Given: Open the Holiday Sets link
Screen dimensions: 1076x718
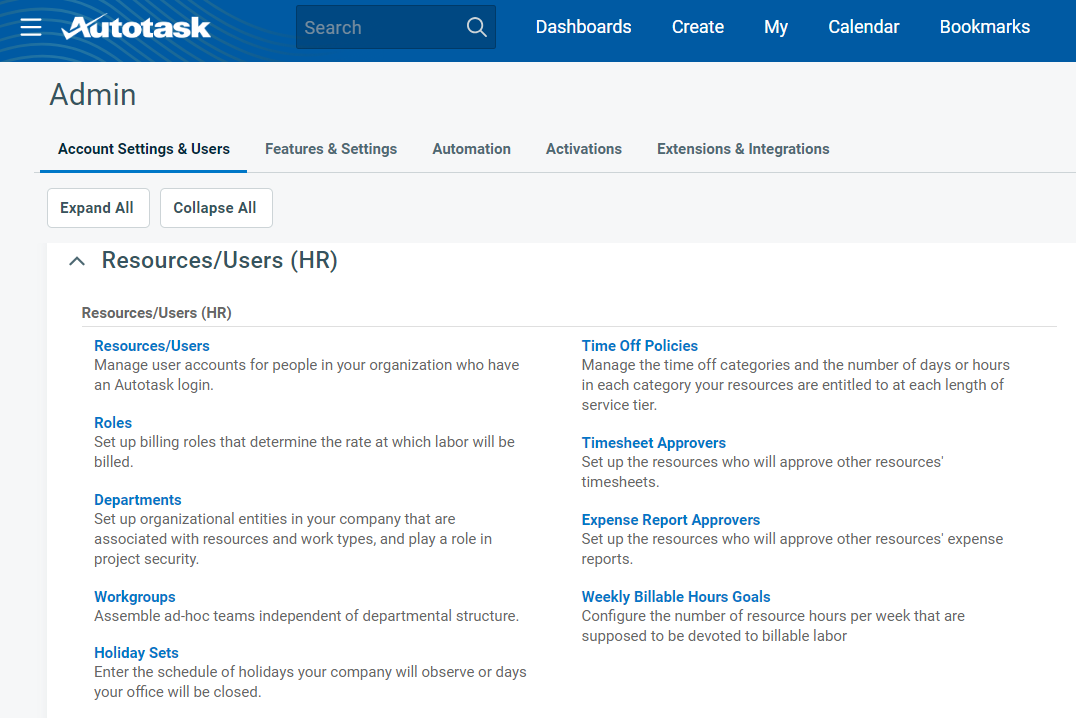Looking at the screenshot, I should pyautogui.click(x=136, y=653).
